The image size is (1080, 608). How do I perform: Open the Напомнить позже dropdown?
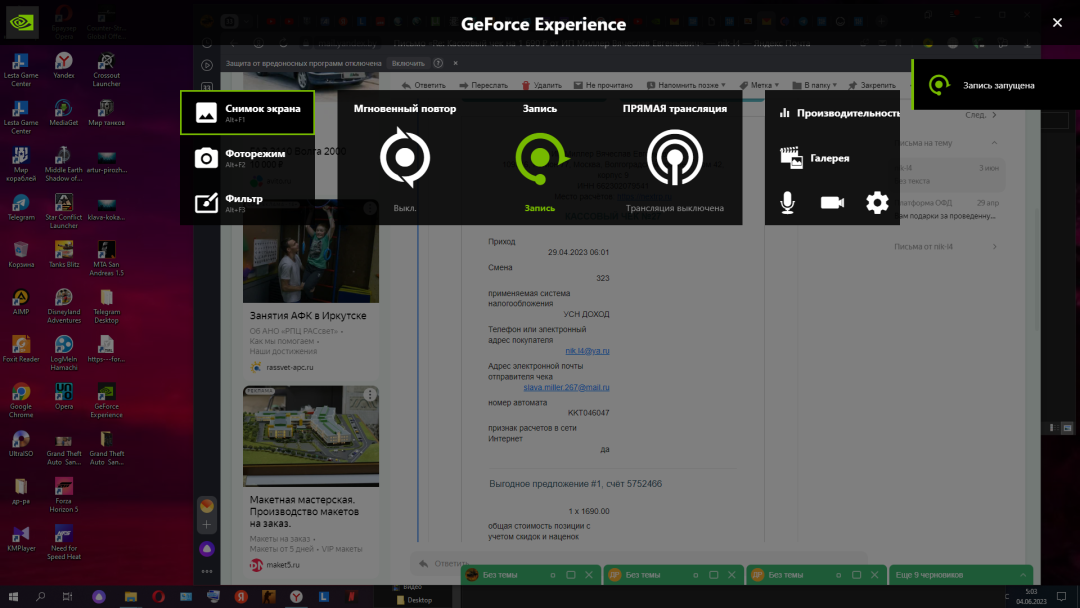(x=686, y=85)
